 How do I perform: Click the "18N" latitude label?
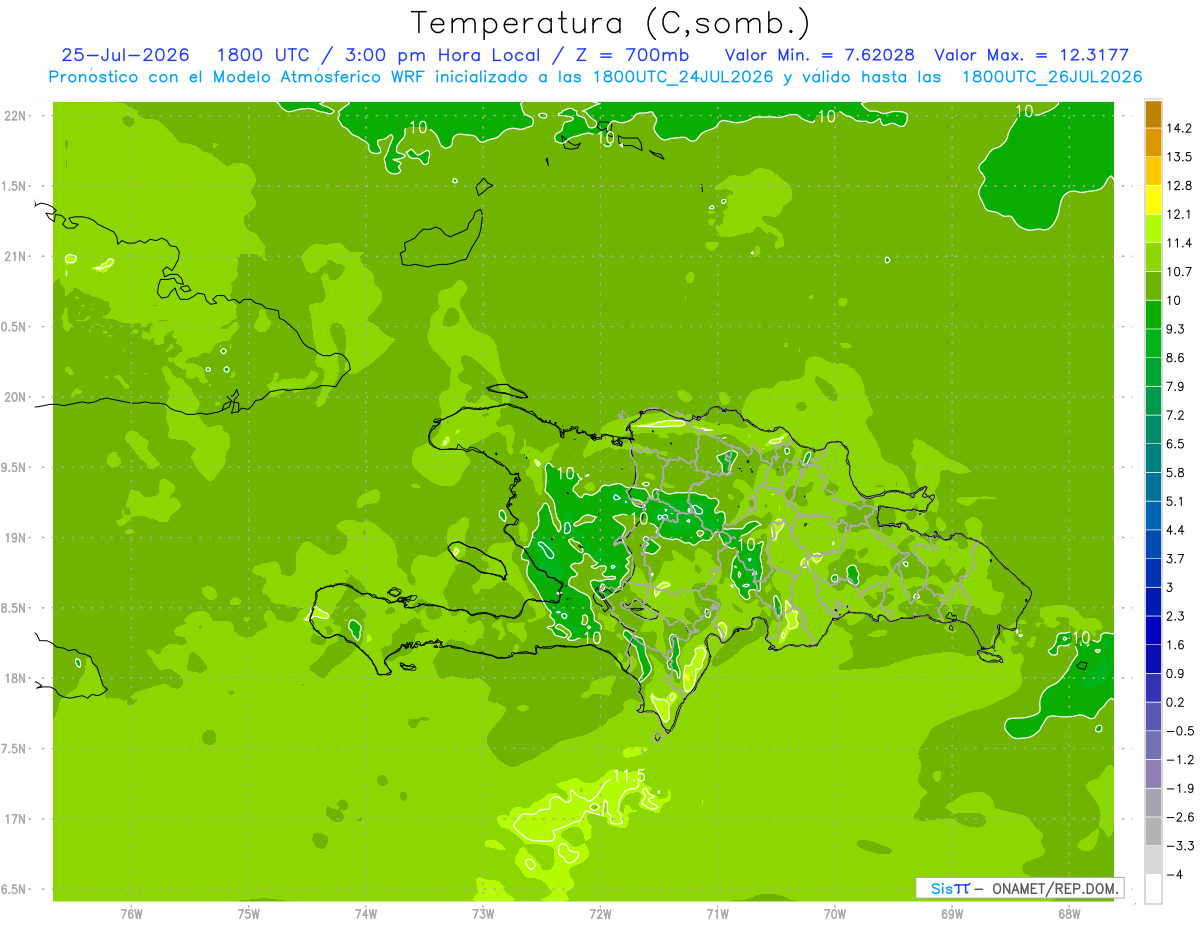point(16,679)
